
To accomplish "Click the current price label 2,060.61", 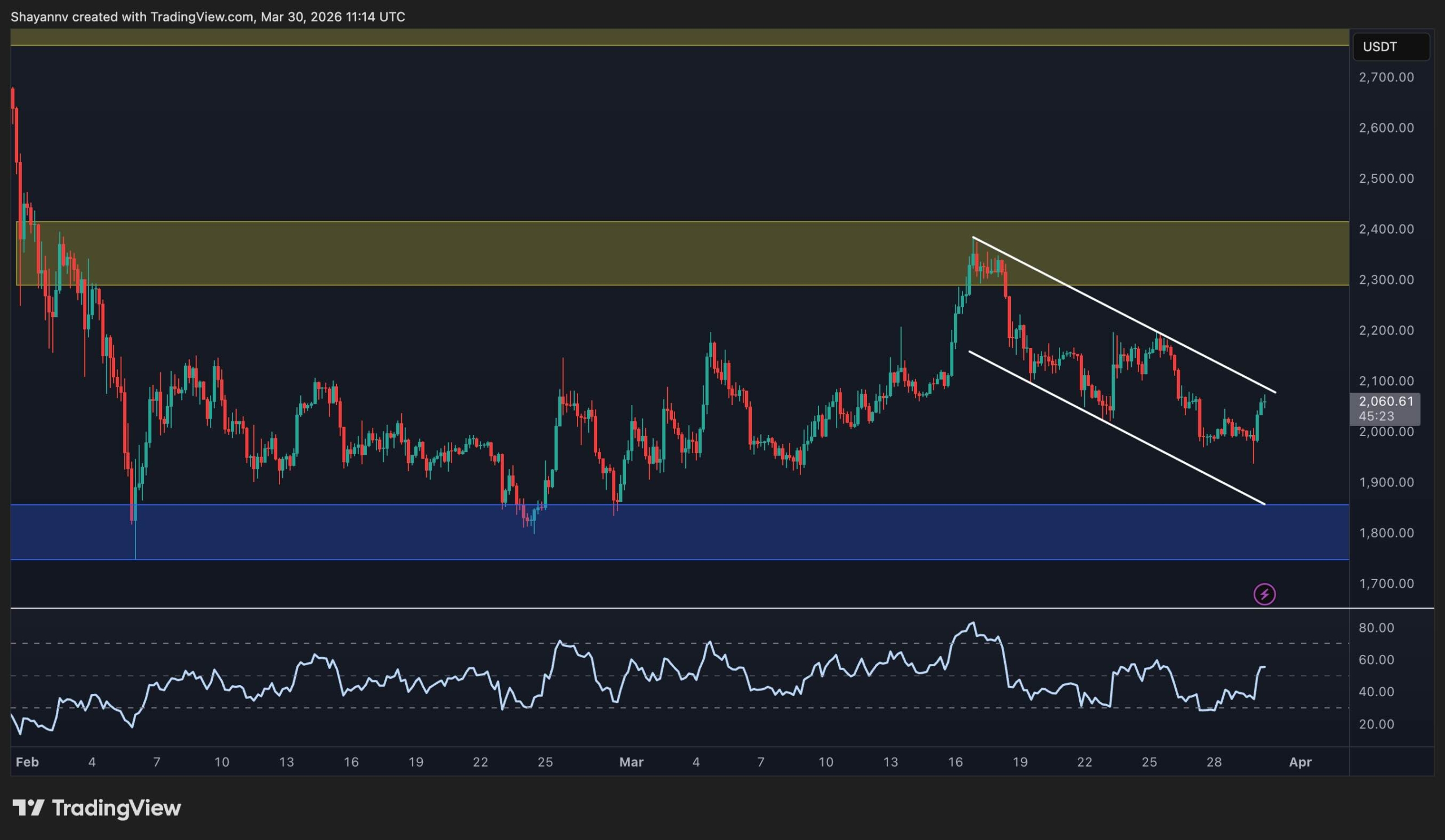I will point(1385,402).
